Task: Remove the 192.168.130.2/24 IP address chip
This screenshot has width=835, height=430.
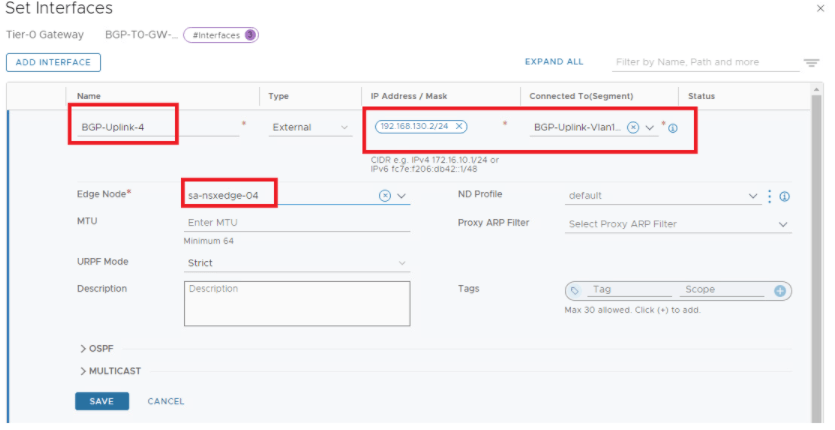Action: [459, 127]
